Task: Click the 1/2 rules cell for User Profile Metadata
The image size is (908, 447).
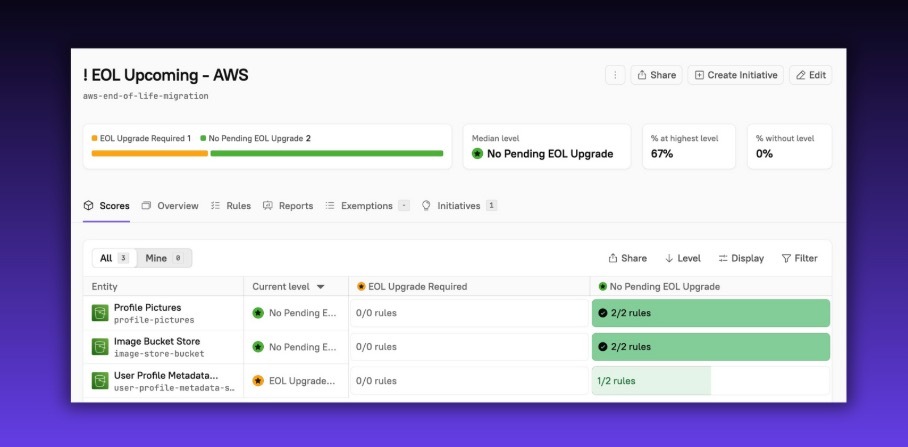Action: [651, 381]
